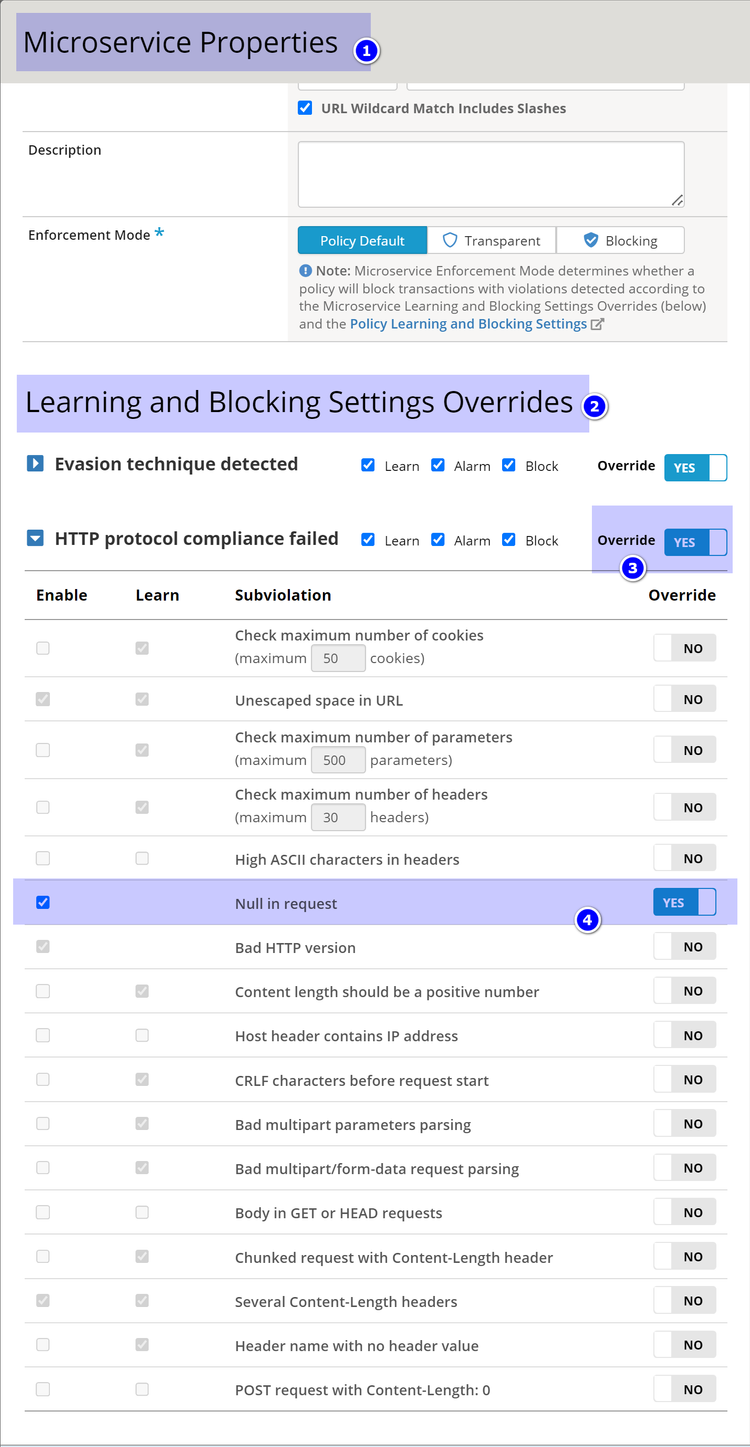Click the shield check icon on Blocking
Image resolution: width=750 pixels, height=1447 pixels.
pos(591,241)
